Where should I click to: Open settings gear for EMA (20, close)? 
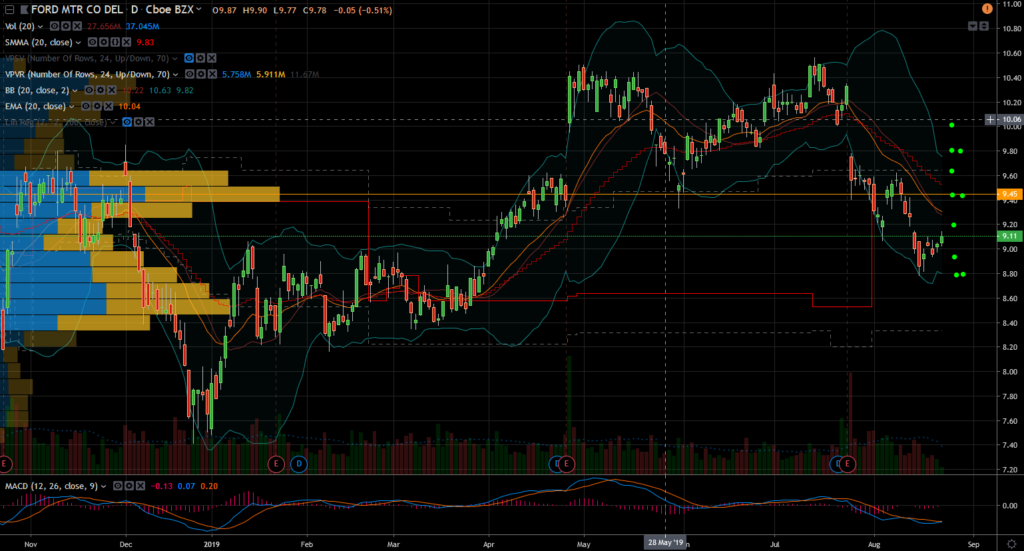click(97, 106)
